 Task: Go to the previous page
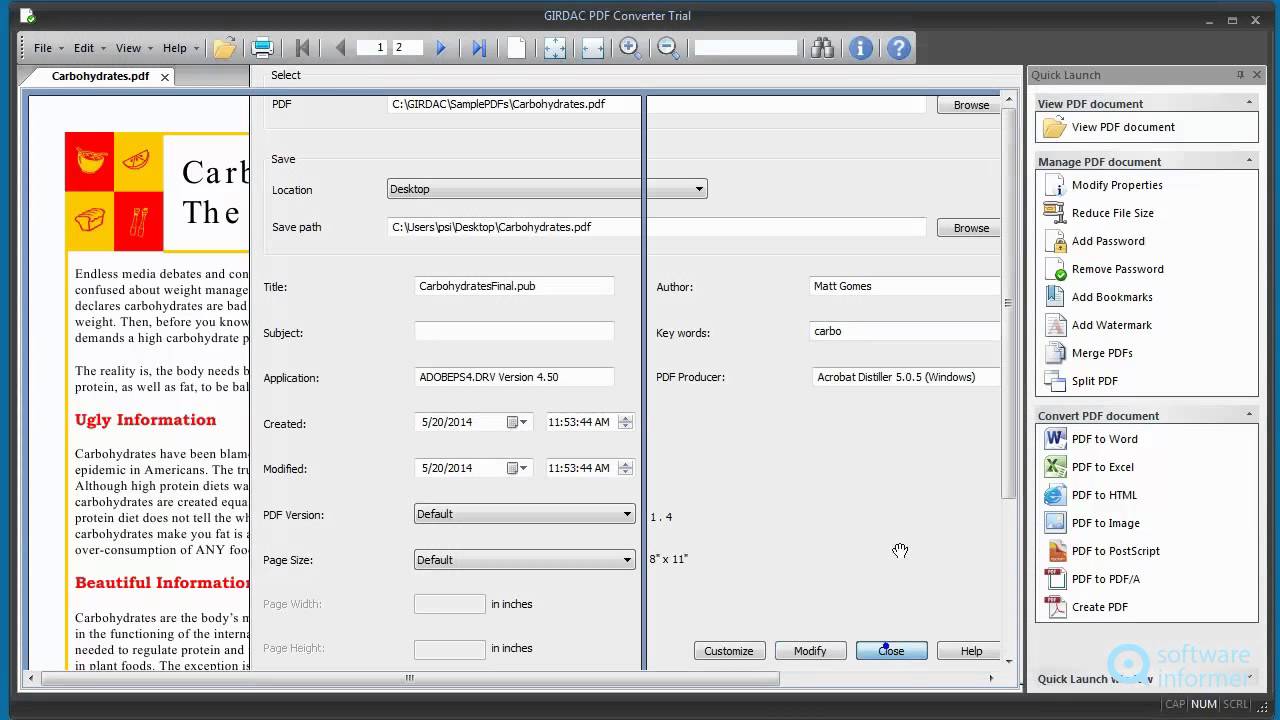click(340, 47)
